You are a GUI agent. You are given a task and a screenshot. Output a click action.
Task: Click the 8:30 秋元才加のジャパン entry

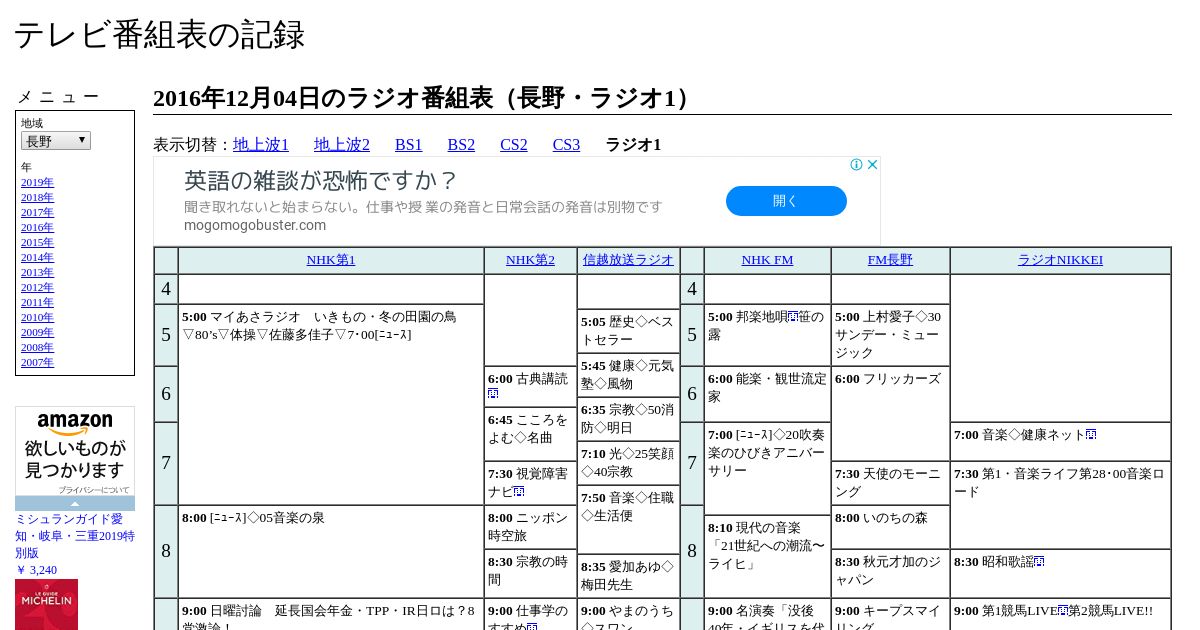coord(890,571)
